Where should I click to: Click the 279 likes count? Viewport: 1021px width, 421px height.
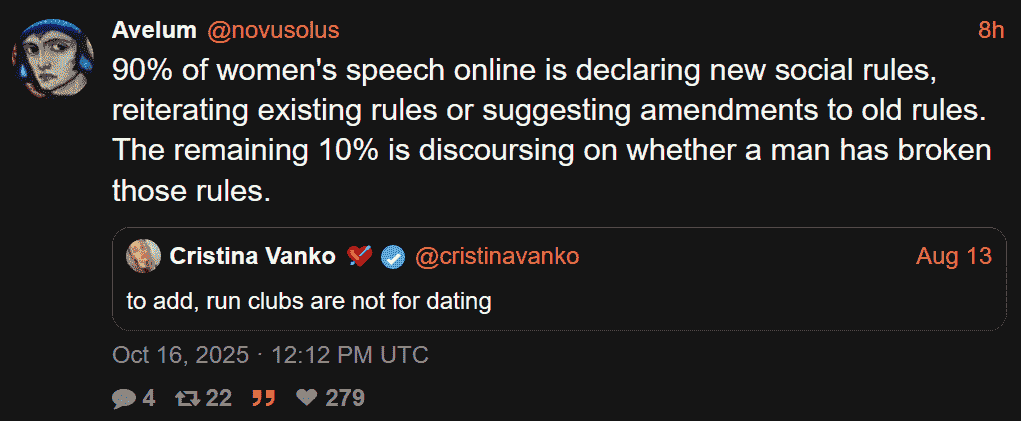[344, 398]
